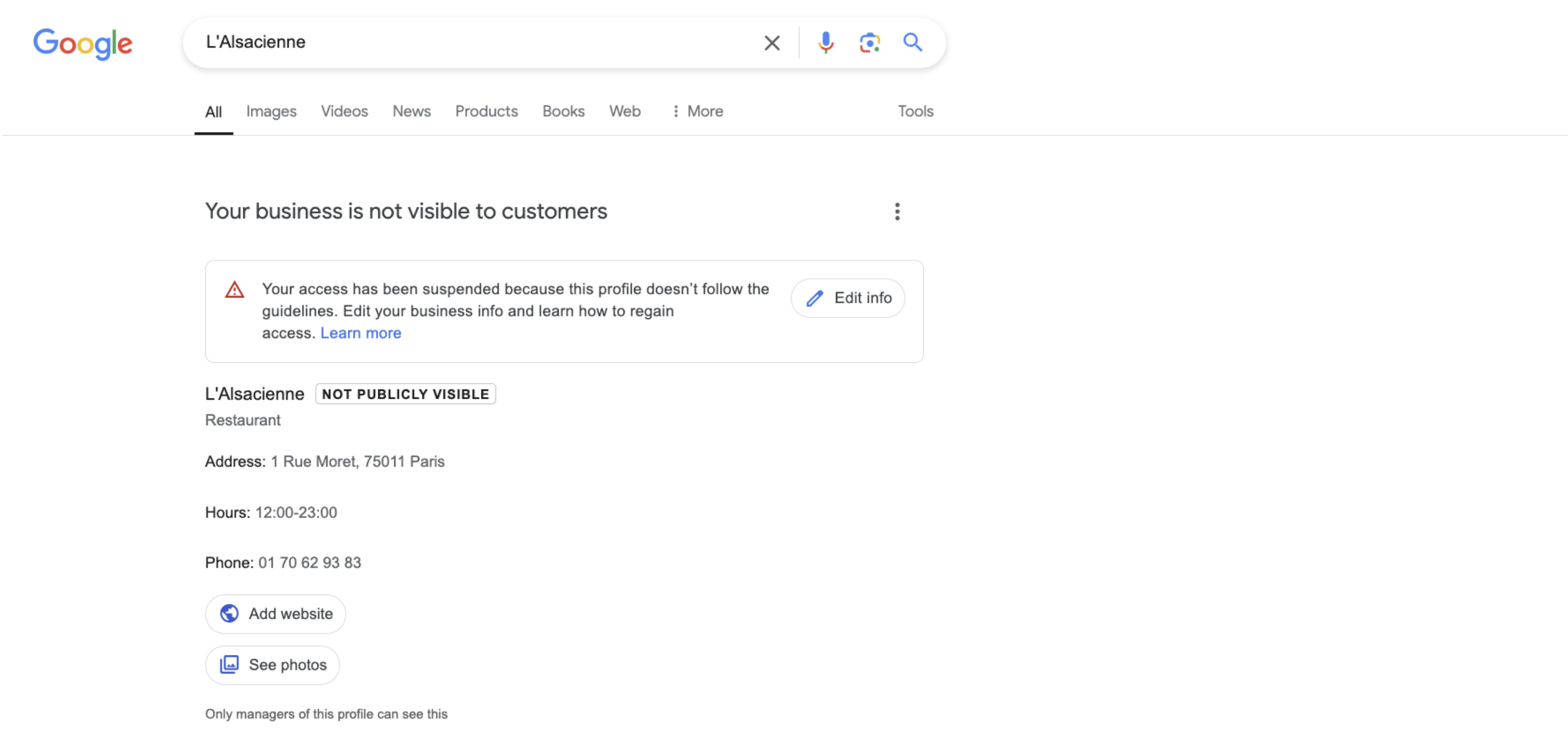1568x749 pixels.
Task: Expand the More search filters menu
Action: click(x=697, y=111)
